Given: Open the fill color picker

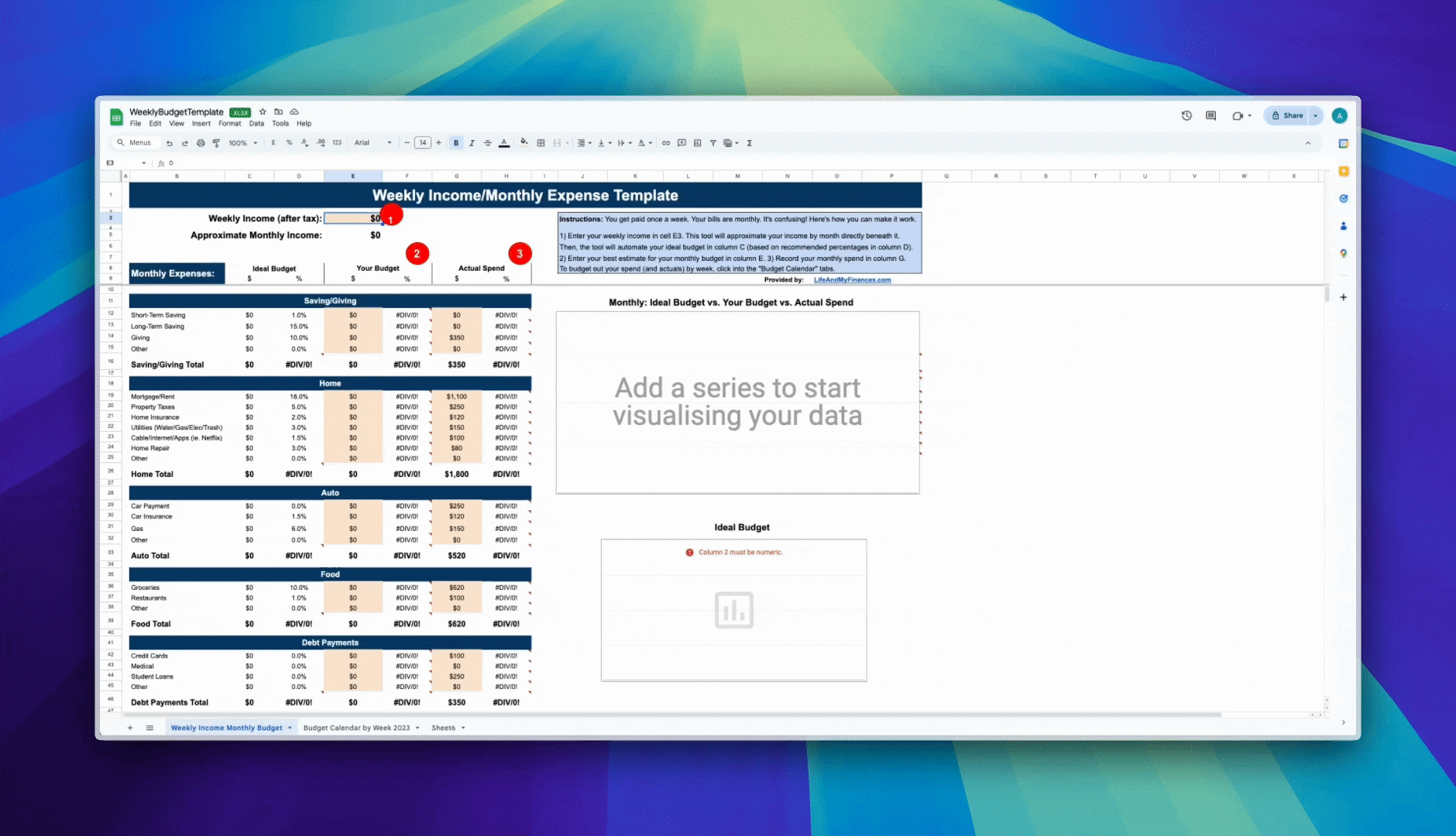Looking at the screenshot, I should [524, 143].
